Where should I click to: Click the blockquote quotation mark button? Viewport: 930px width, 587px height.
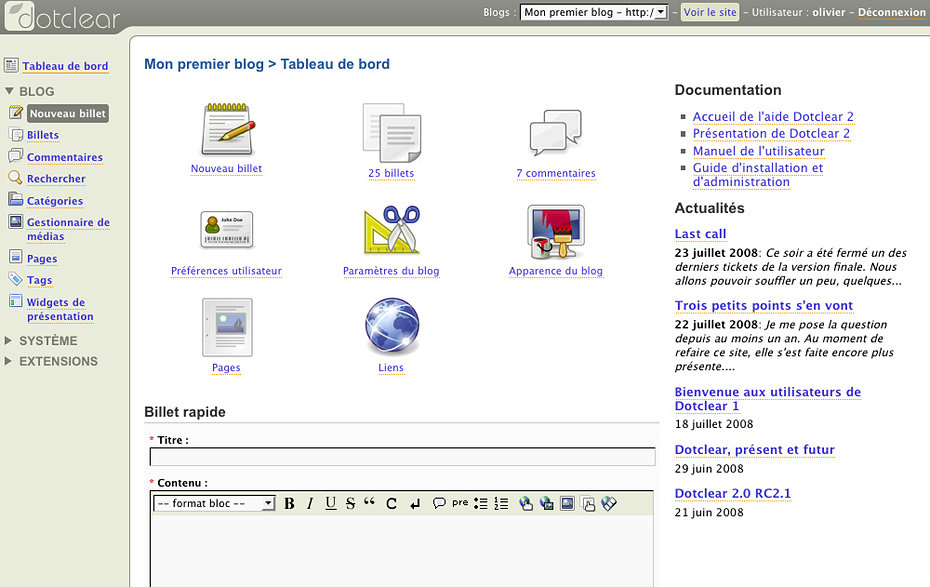tap(370, 503)
